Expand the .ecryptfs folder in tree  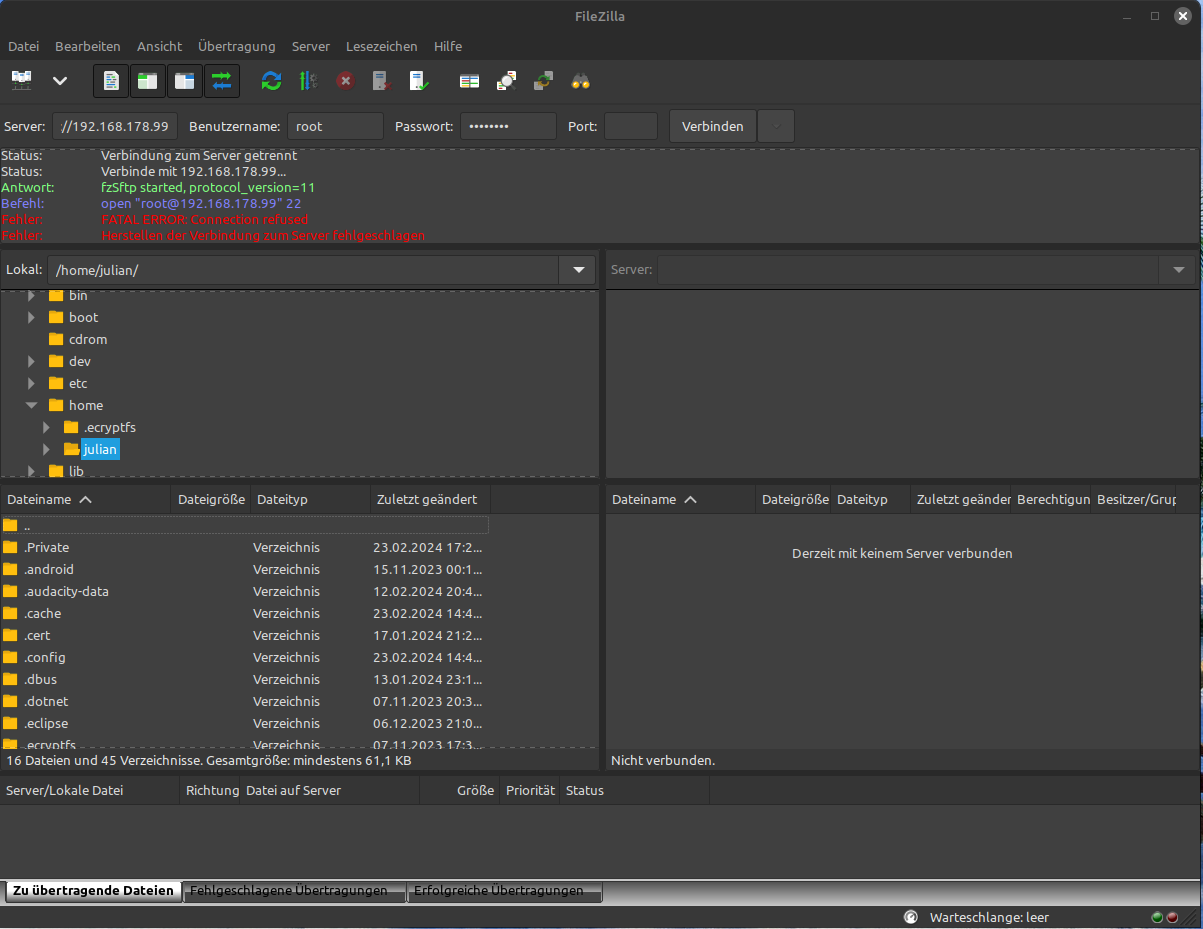click(x=46, y=427)
